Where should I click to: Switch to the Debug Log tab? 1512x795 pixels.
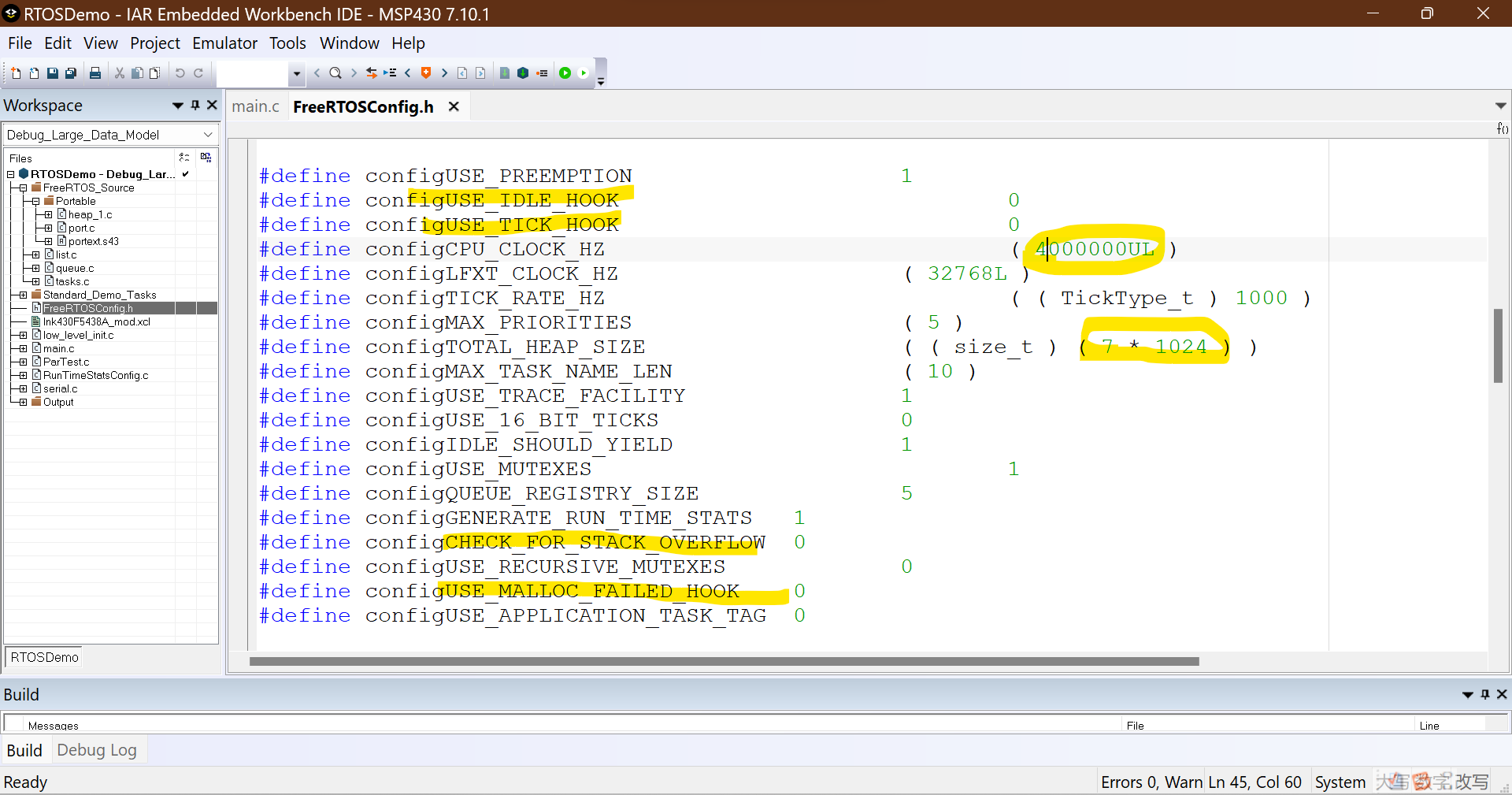[x=96, y=749]
